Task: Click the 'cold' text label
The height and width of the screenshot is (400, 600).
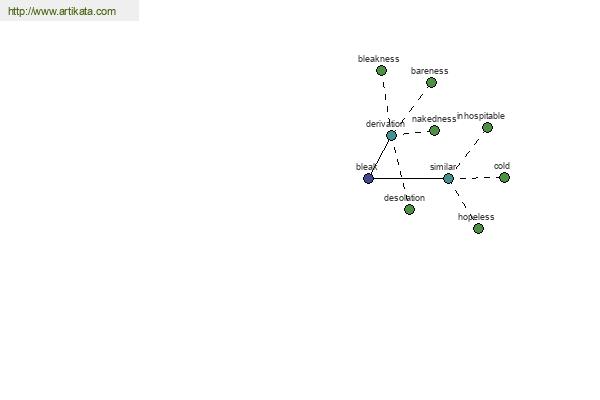Action: [502, 166]
